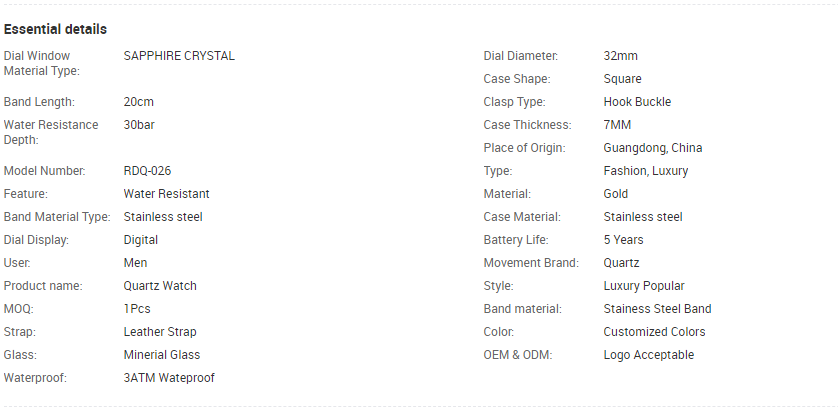Click the 3ATM Wateproof value
The height and width of the screenshot is (410, 838).
click(x=169, y=378)
